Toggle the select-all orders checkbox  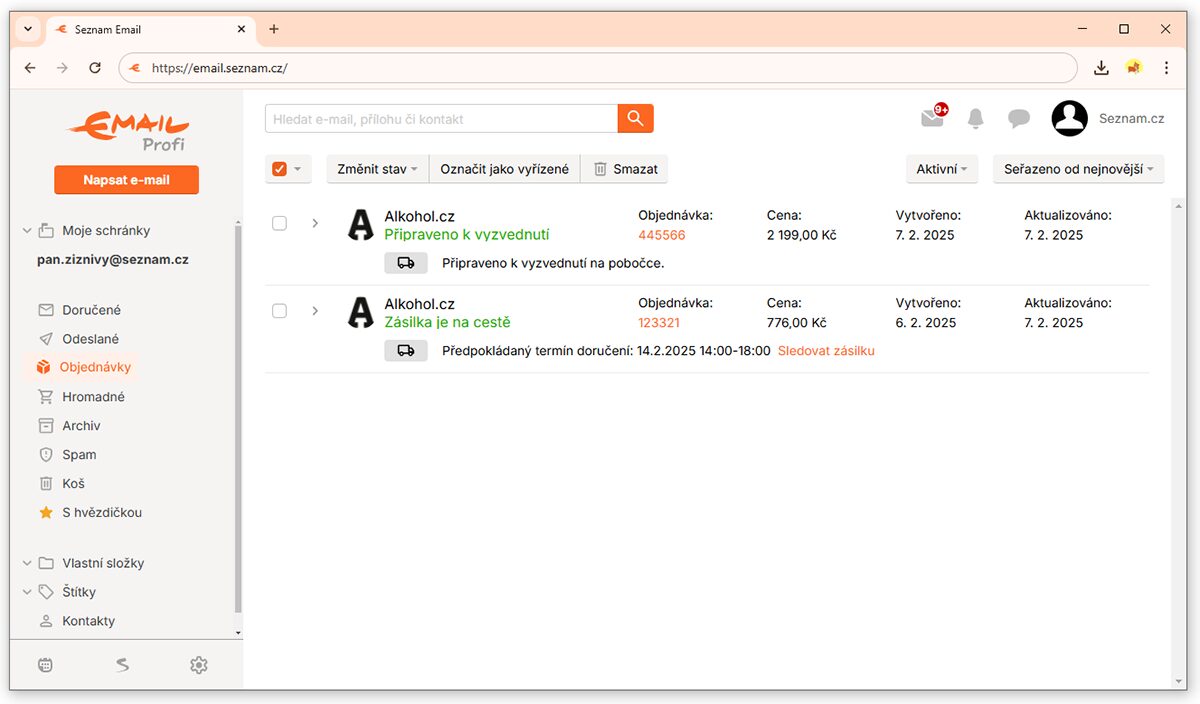(279, 169)
